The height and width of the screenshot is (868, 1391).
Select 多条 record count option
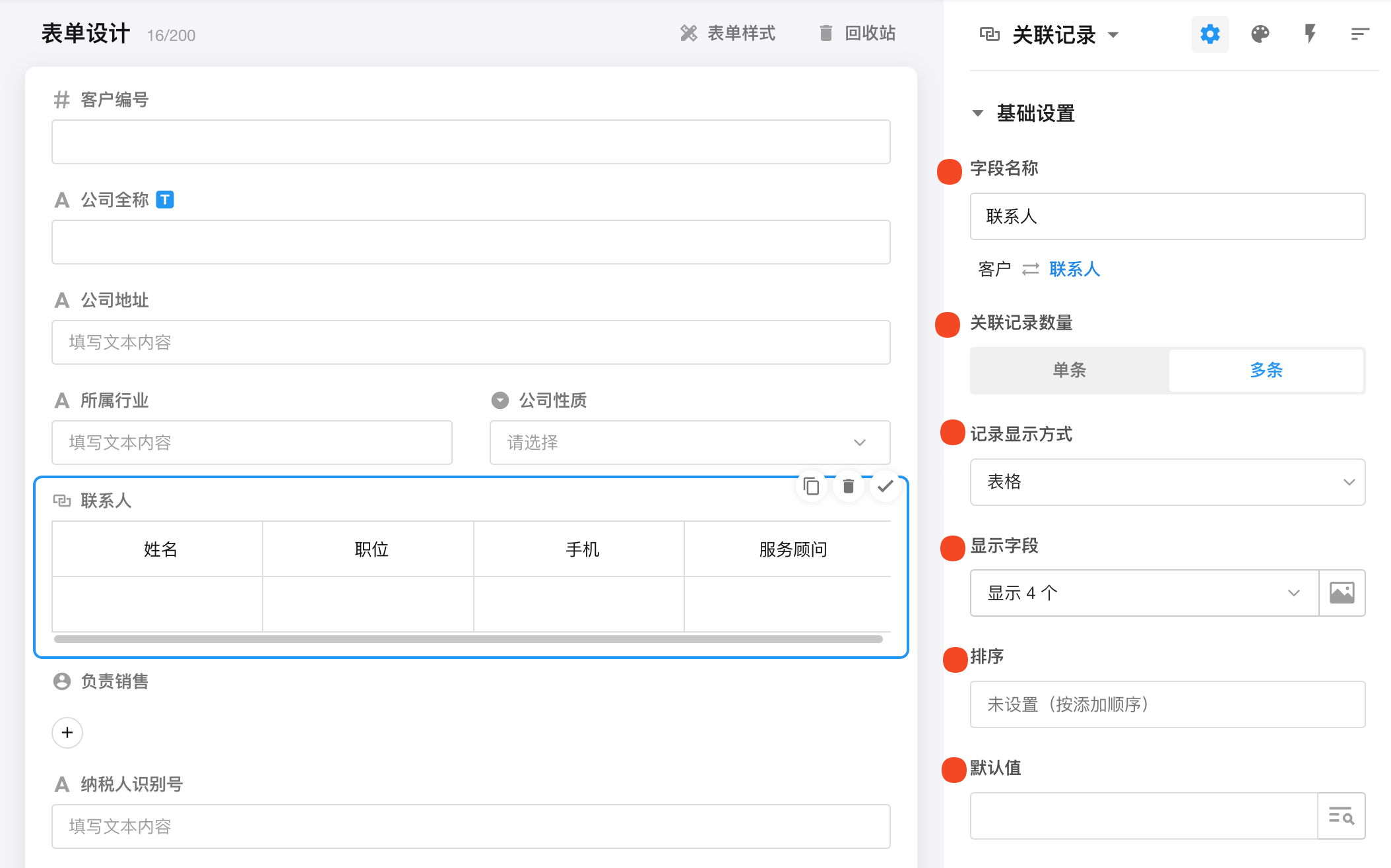click(1266, 370)
